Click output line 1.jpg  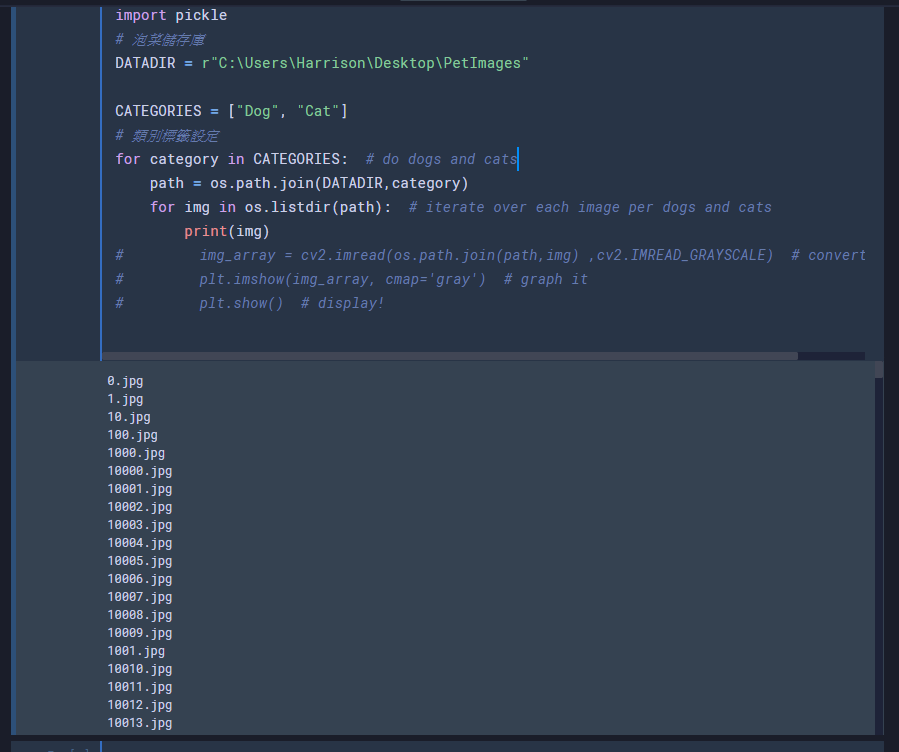pos(125,399)
